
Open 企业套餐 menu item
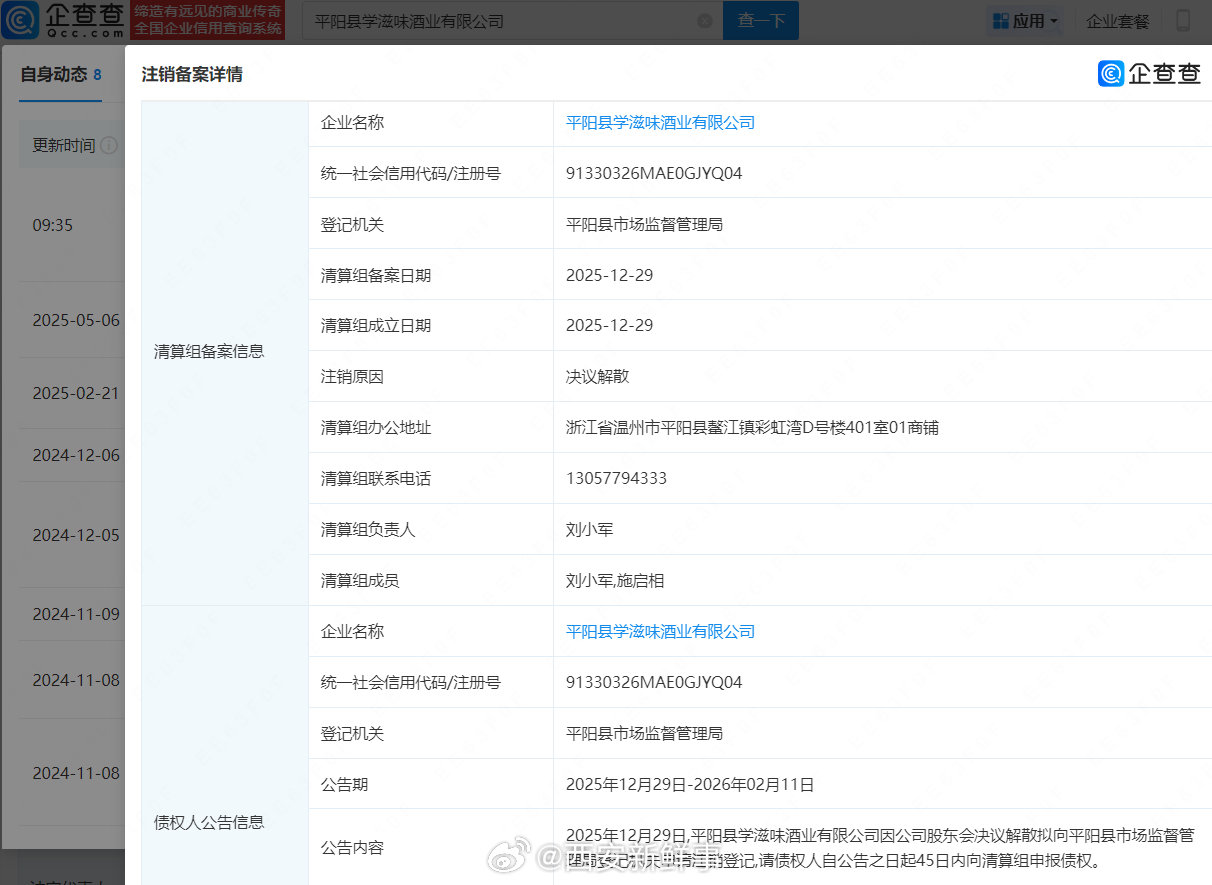pyautogui.click(x=1117, y=21)
